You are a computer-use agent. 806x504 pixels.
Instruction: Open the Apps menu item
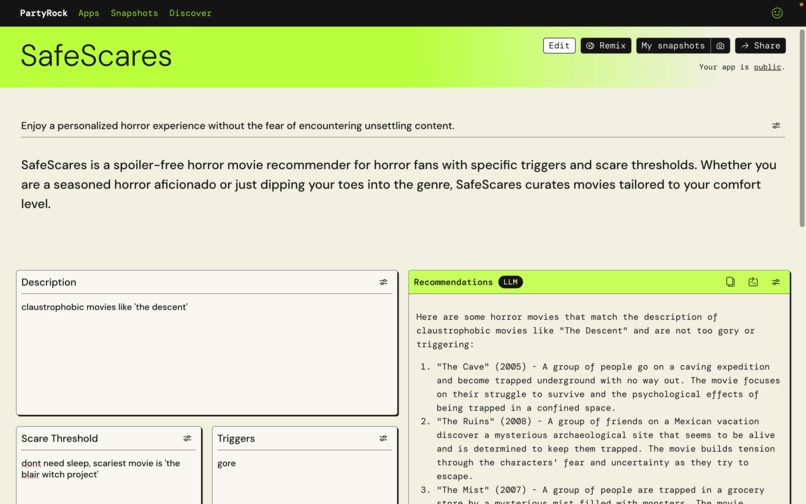click(x=88, y=13)
